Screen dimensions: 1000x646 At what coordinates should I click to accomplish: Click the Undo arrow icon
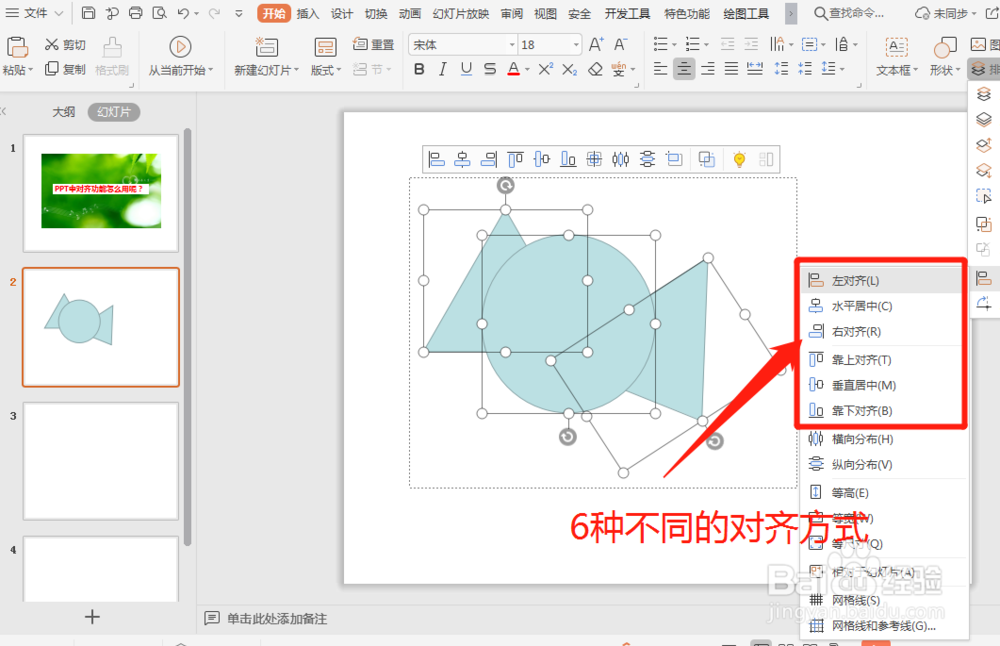click(x=184, y=13)
